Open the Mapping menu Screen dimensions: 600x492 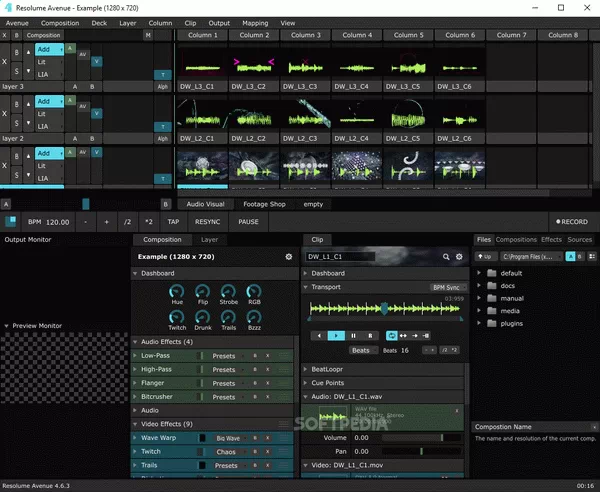pos(255,23)
